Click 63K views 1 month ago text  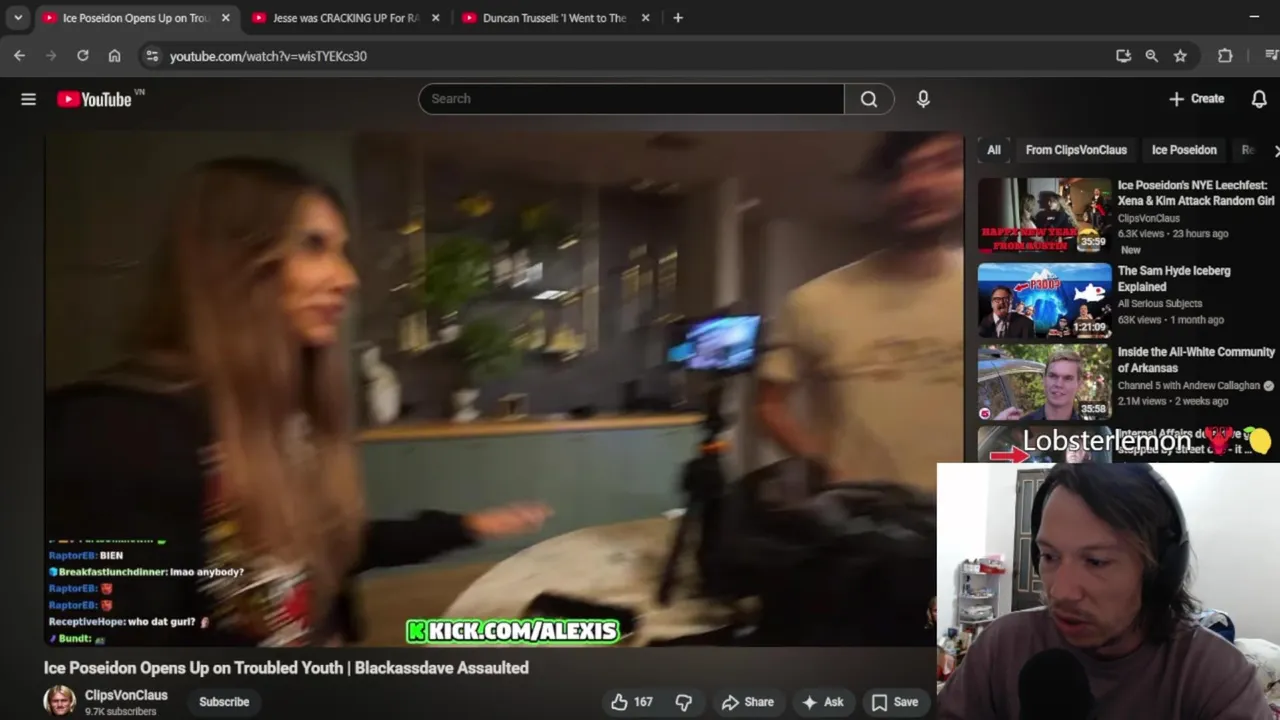coord(1171,320)
